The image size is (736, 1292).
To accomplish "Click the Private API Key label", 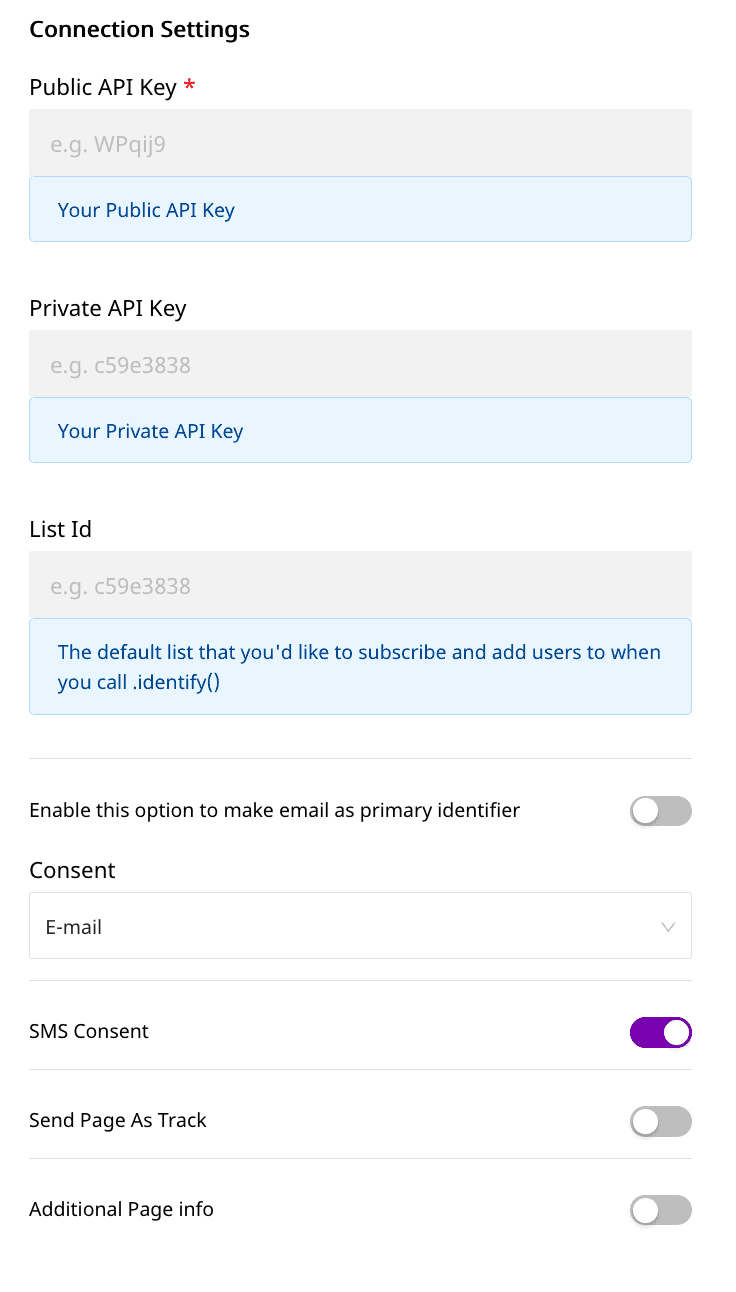I will tap(108, 308).
